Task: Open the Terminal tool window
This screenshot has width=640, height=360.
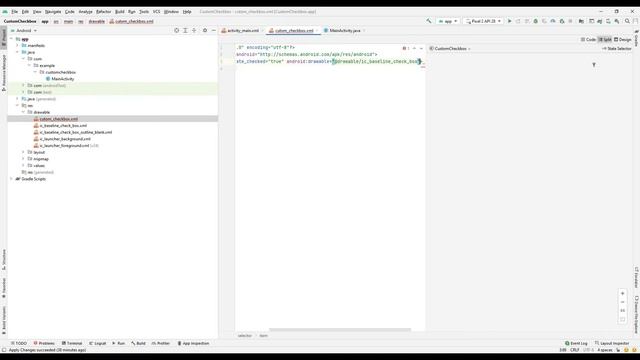Action: pyautogui.click(x=72, y=343)
